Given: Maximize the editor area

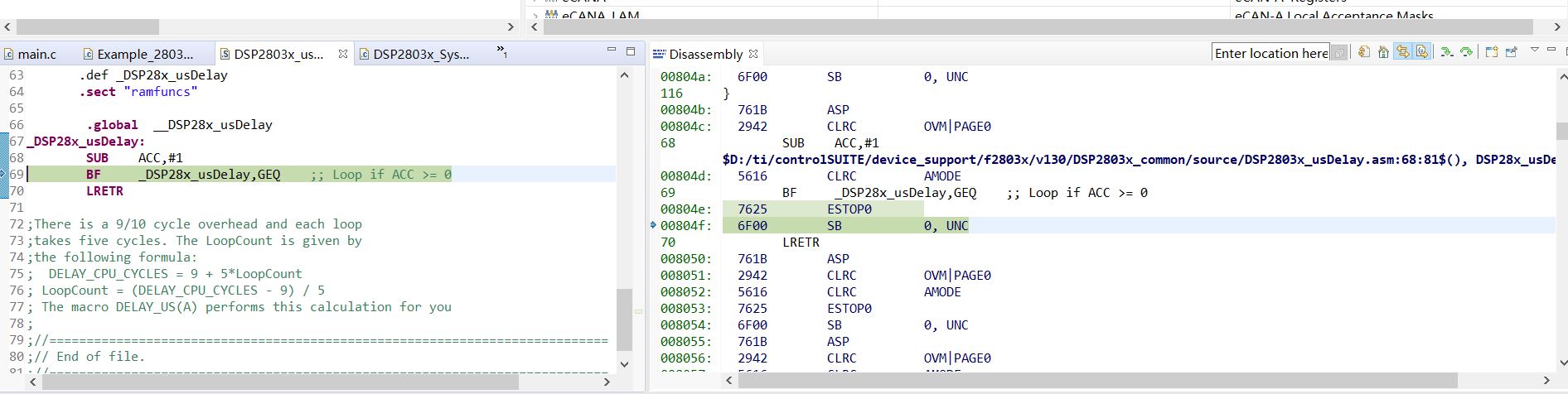Looking at the screenshot, I should (631, 51).
